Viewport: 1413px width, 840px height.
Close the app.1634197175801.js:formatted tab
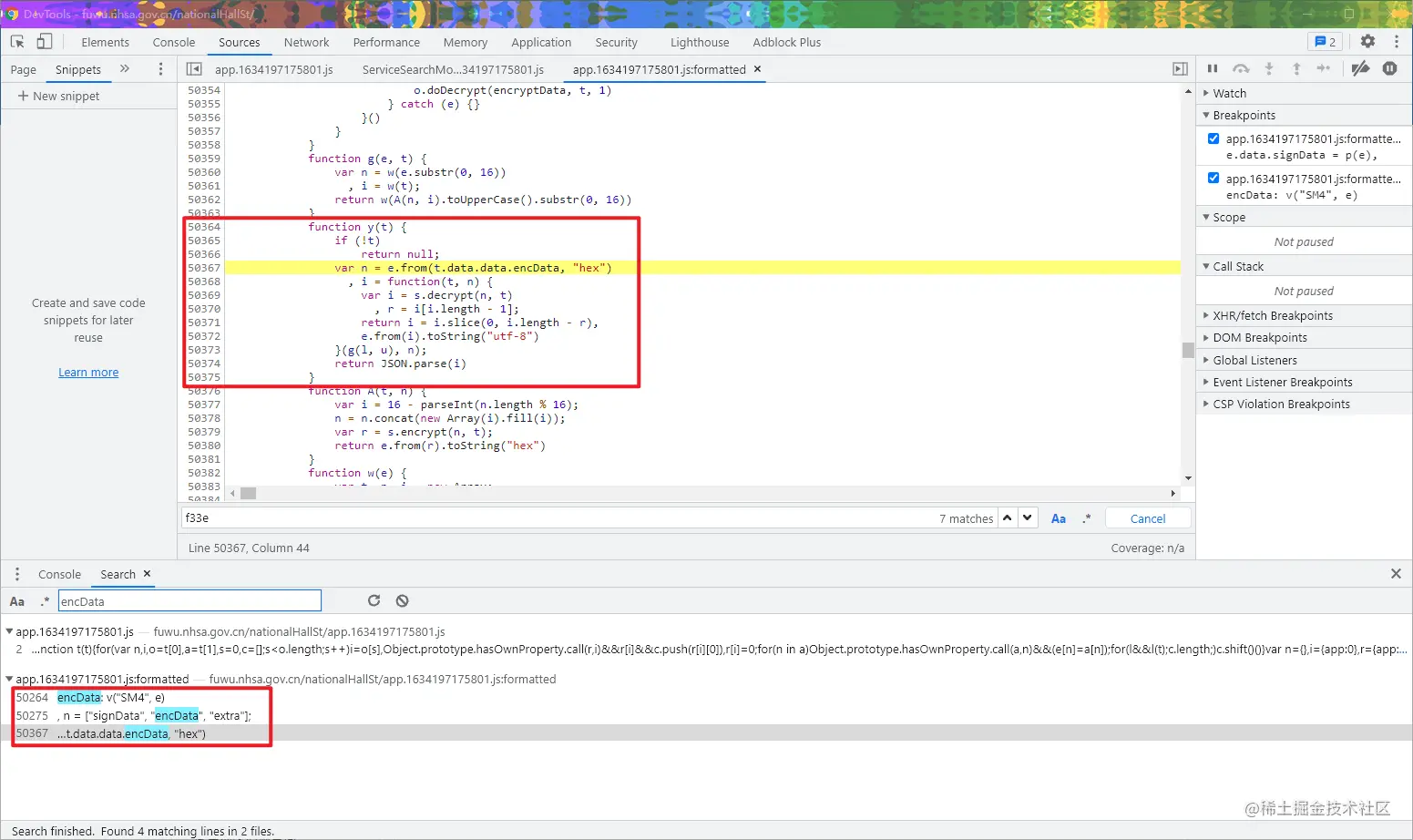[x=757, y=69]
